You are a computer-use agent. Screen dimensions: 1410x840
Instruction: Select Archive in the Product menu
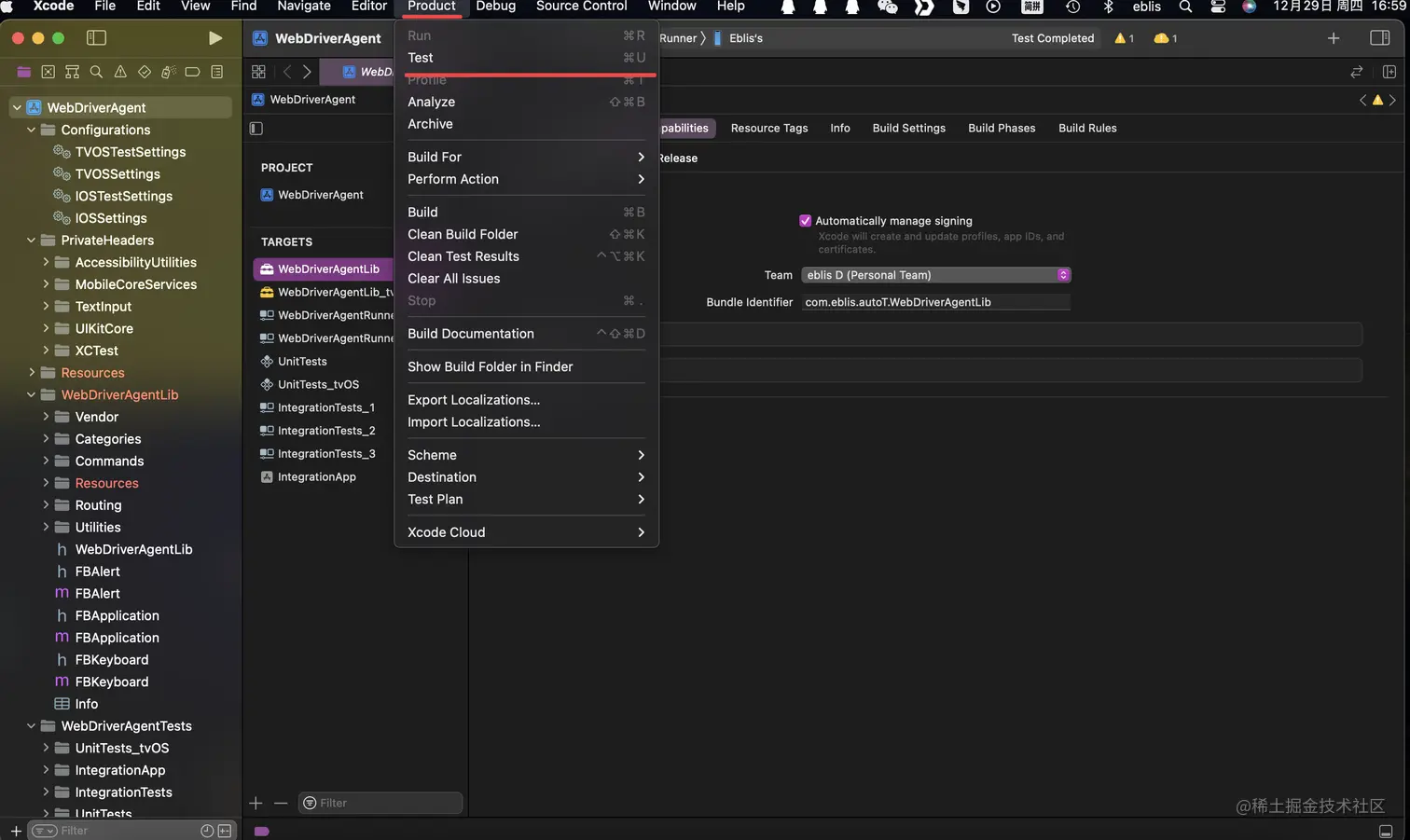point(526,124)
